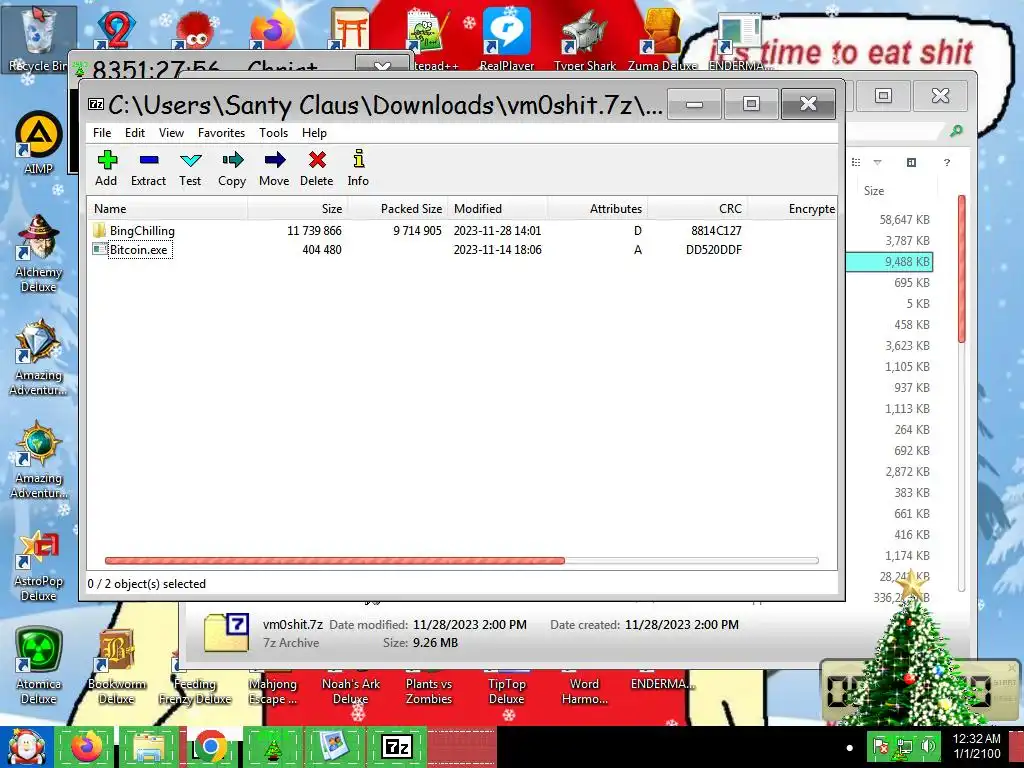The image size is (1024, 768).
Task: Click the Alchemy Deluxe desktop icon
Action: pos(39,253)
